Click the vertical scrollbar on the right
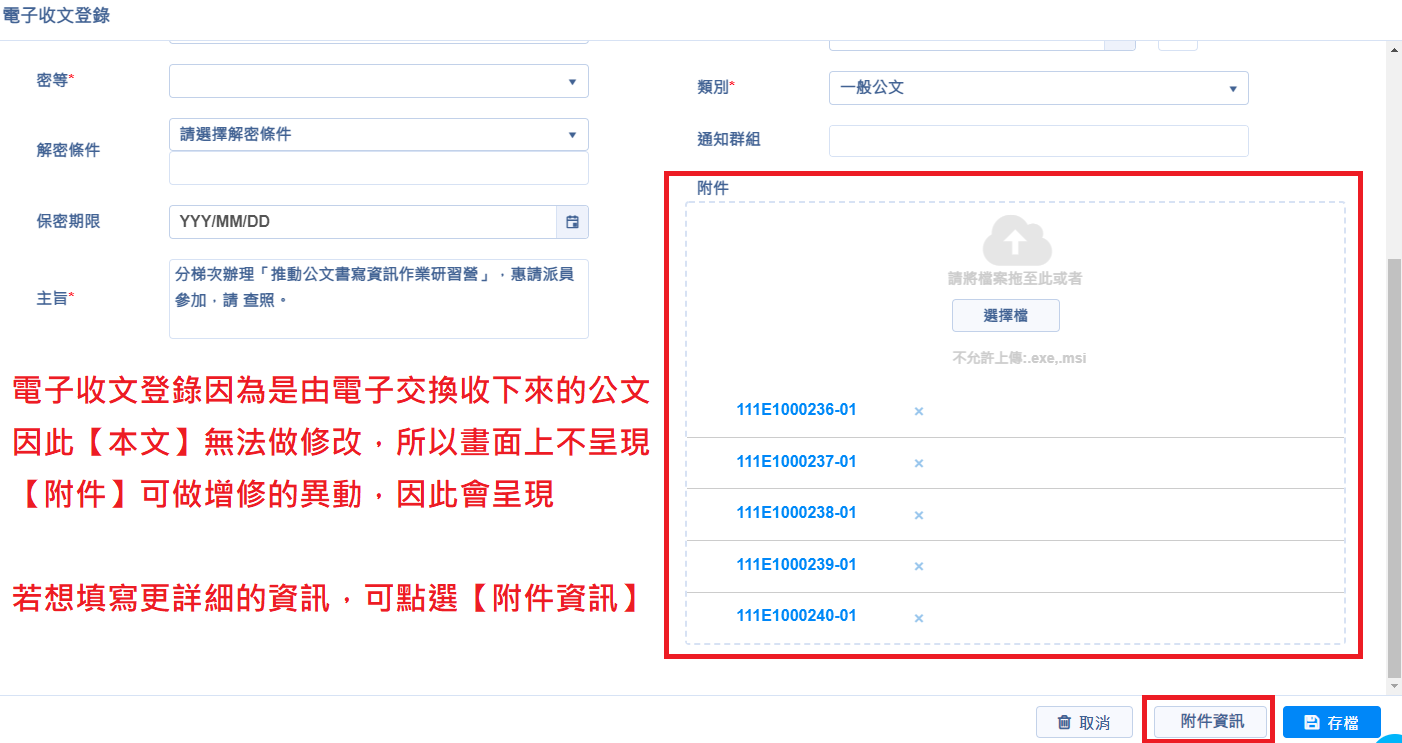The height and width of the screenshot is (743, 1402). click(1394, 470)
